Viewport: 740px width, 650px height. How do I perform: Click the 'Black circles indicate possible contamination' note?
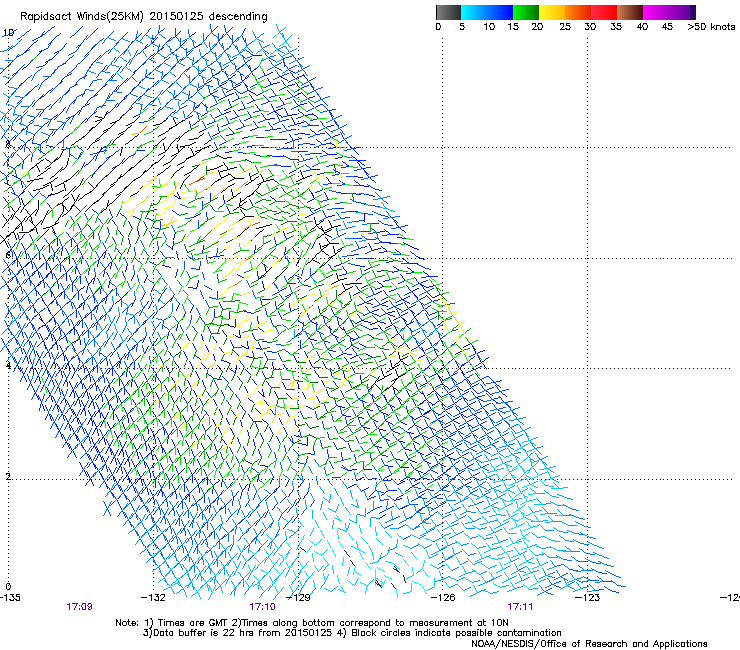tap(456, 633)
